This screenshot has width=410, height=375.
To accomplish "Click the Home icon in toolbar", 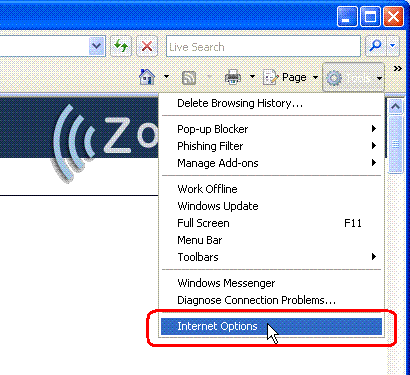I will pyautogui.click(x=147, y=77).
